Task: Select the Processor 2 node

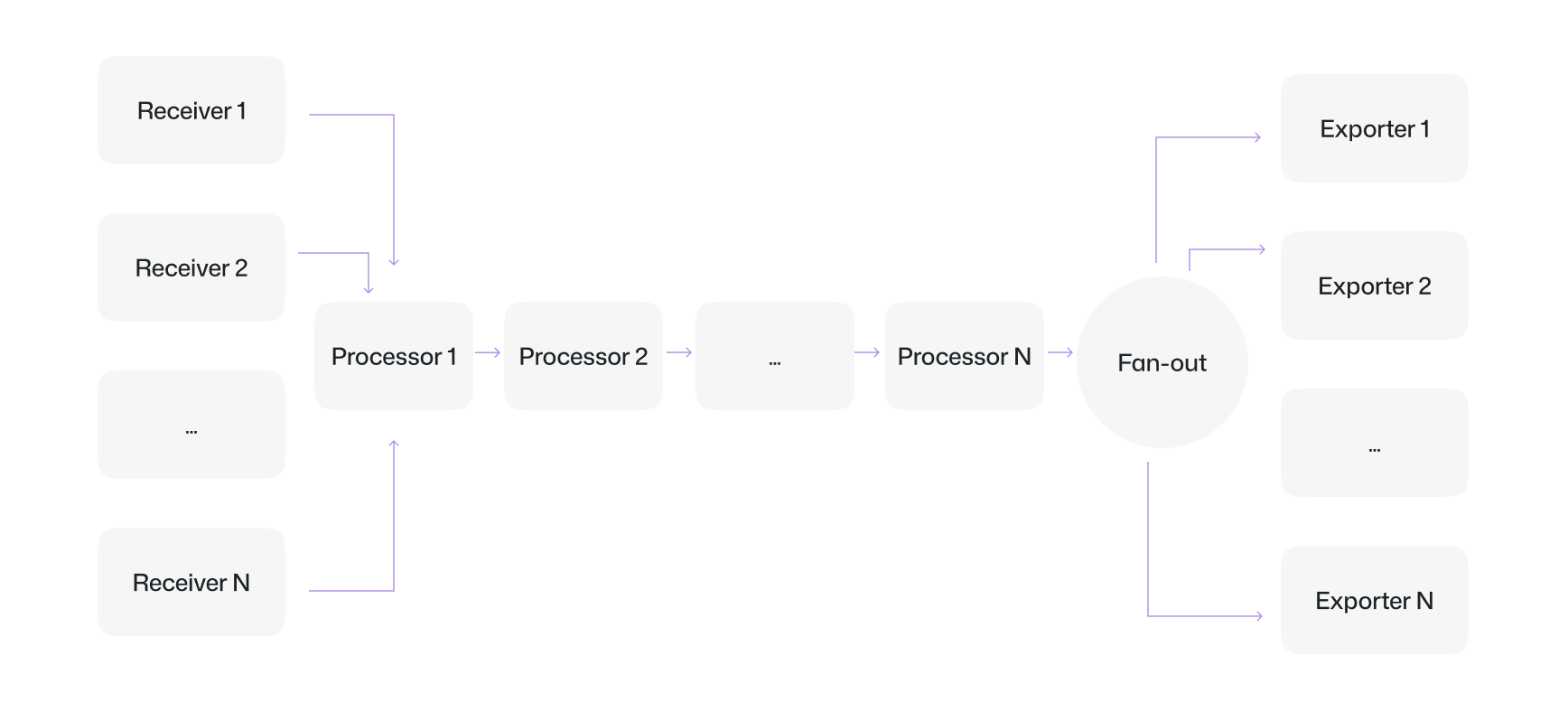Action: [583, 356]
